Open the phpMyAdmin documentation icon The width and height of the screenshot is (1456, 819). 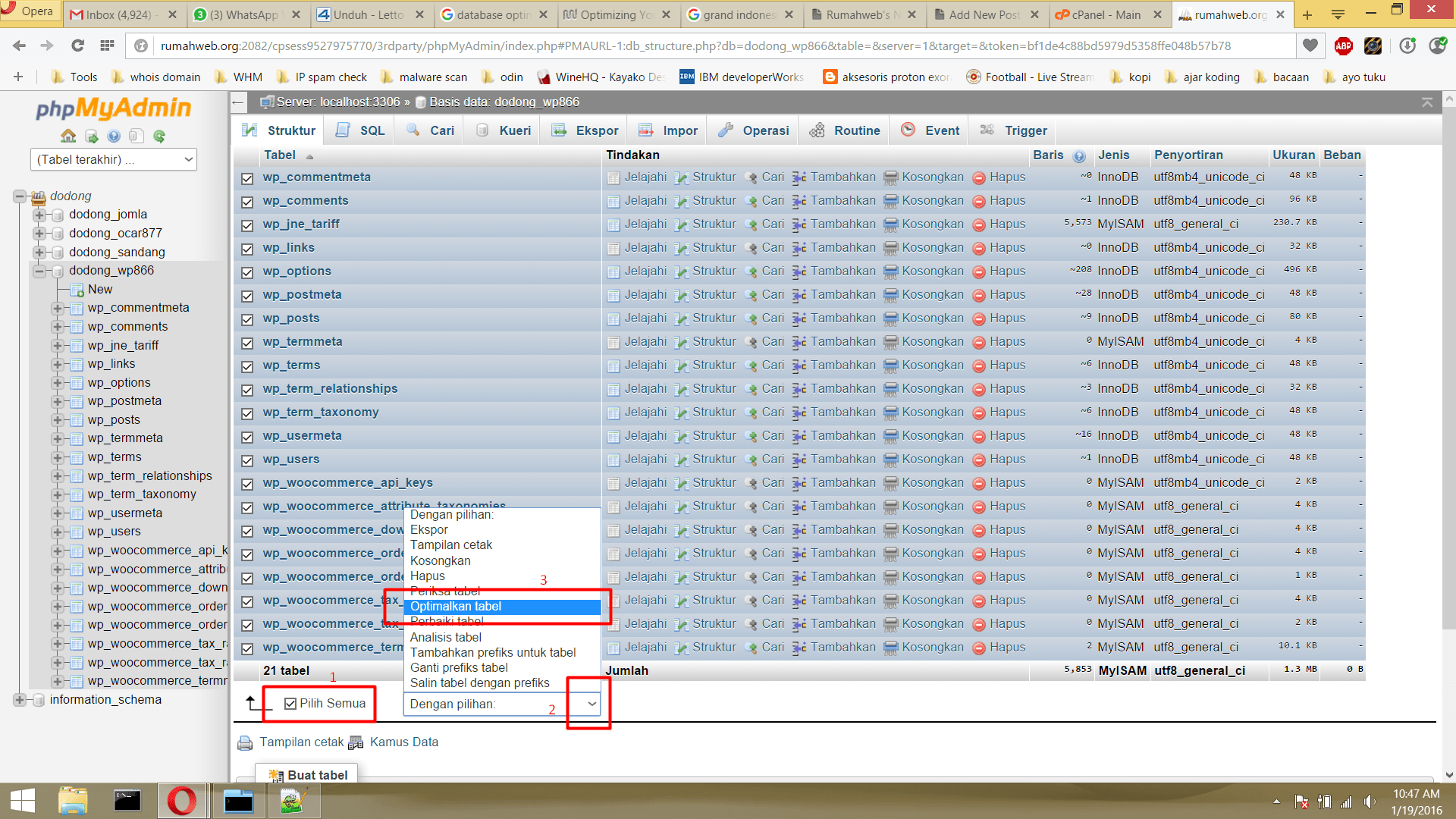pos(114,136)
